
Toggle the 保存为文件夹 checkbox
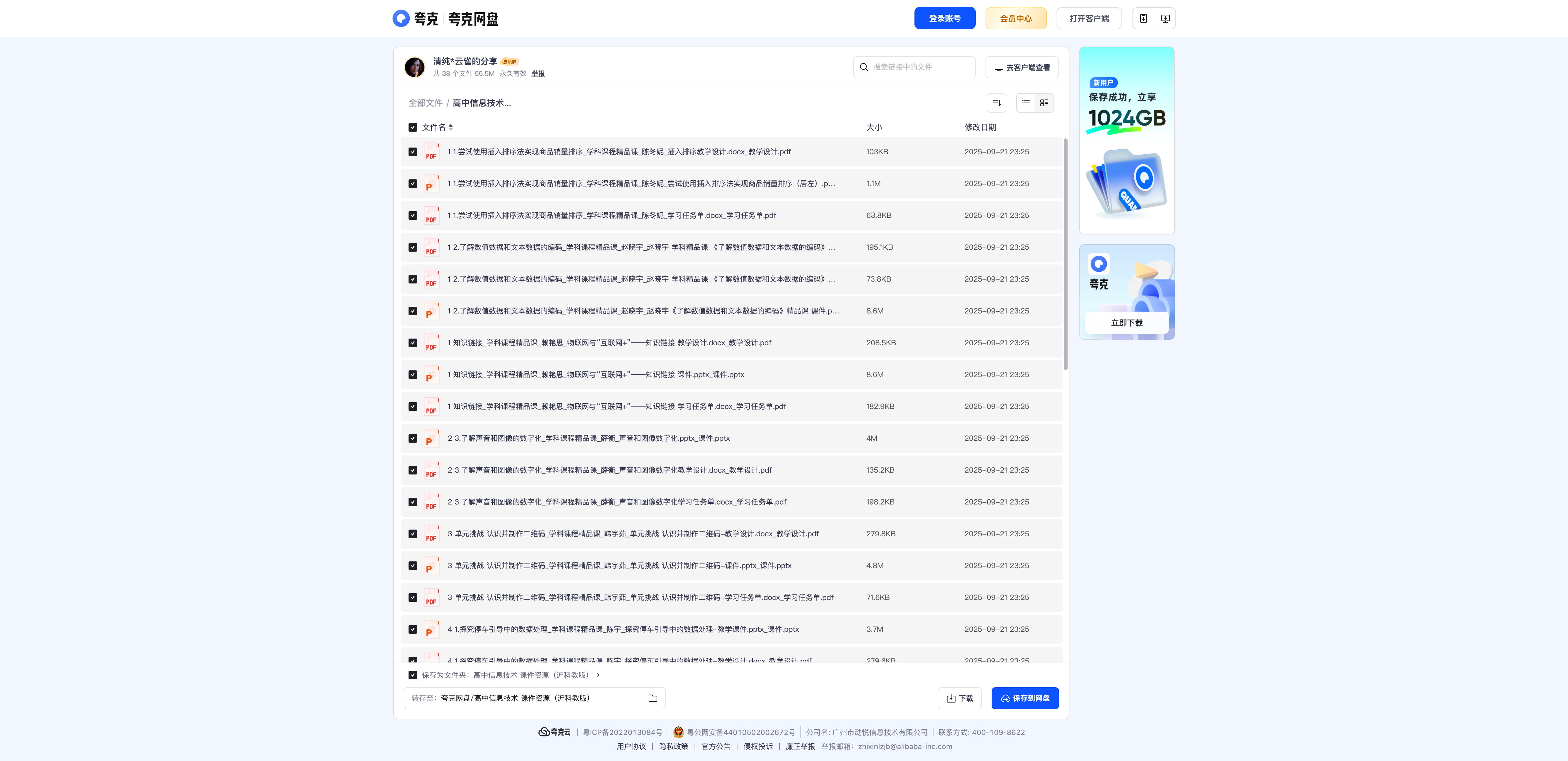413,675
